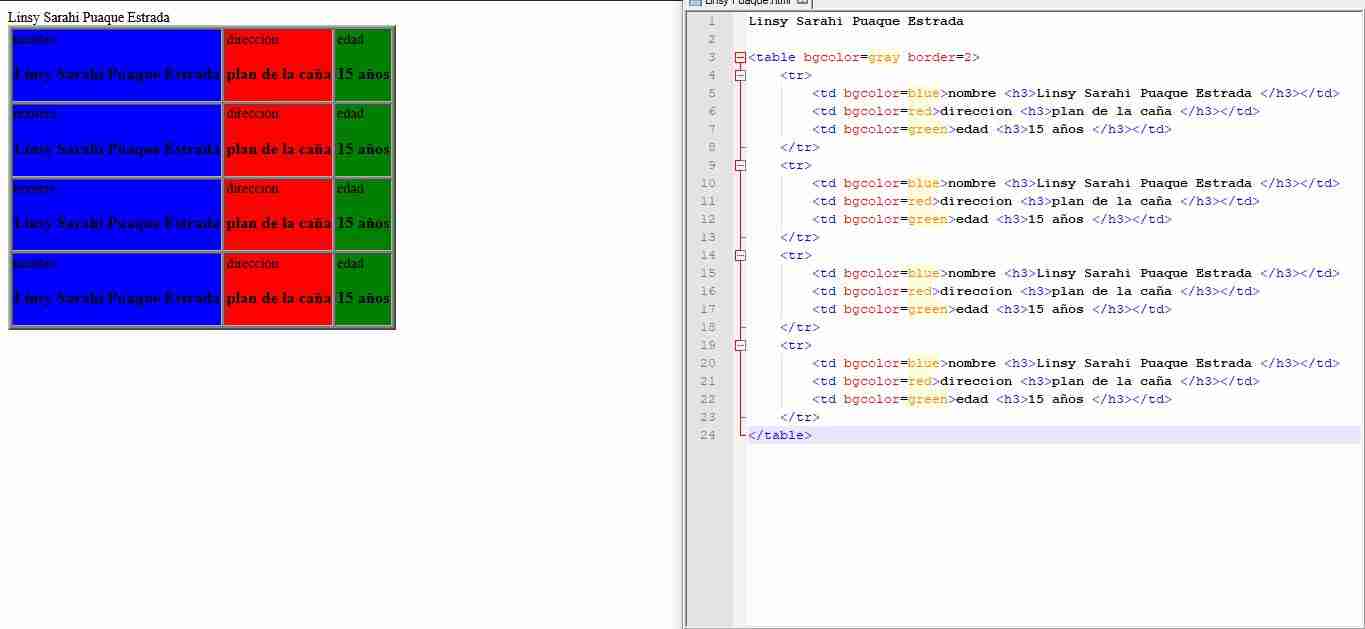
Task: Click the blue cell in the first table row
Action: point(116,65)
